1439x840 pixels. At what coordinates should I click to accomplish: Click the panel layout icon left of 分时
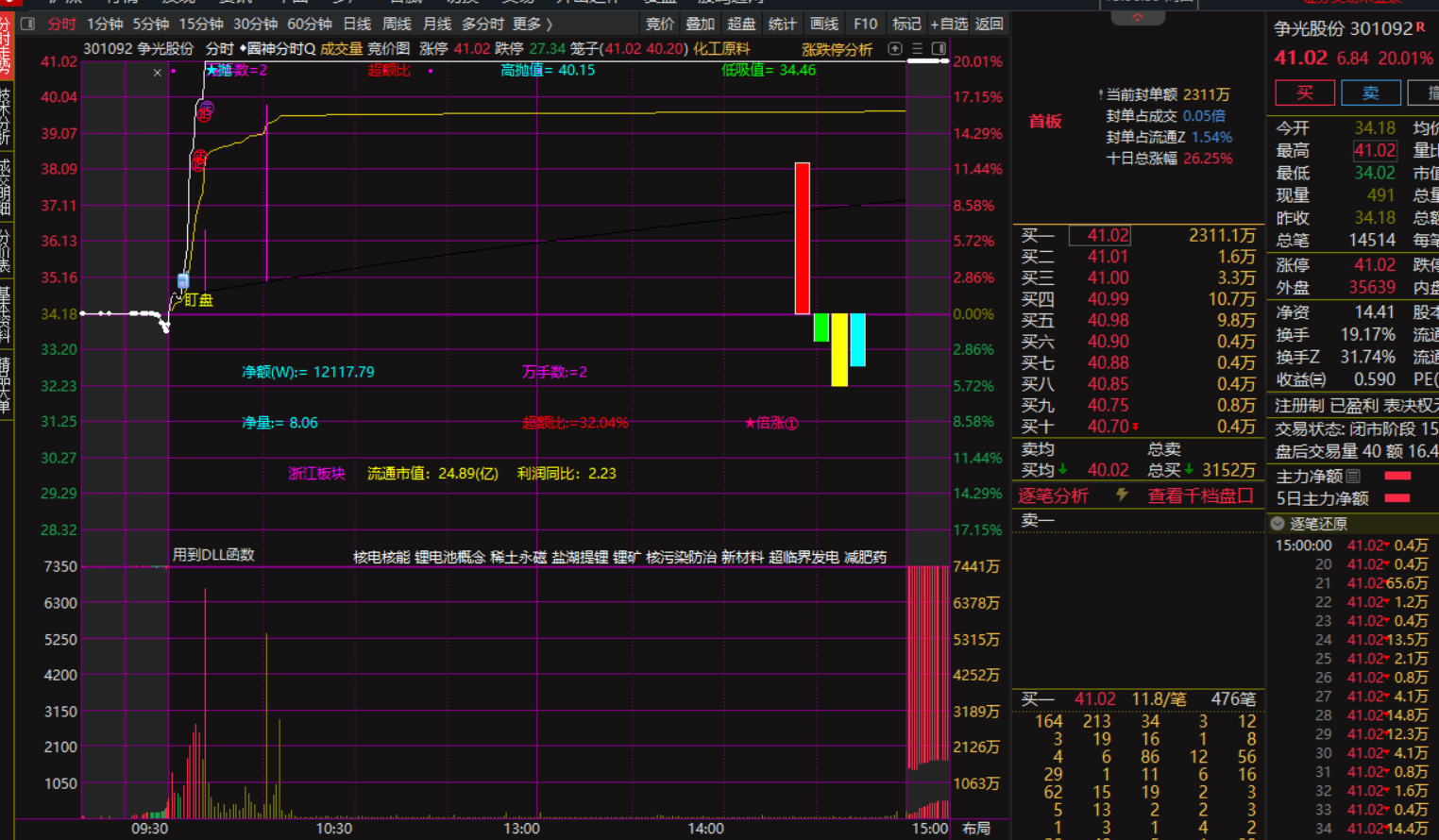tap(27, 24)
